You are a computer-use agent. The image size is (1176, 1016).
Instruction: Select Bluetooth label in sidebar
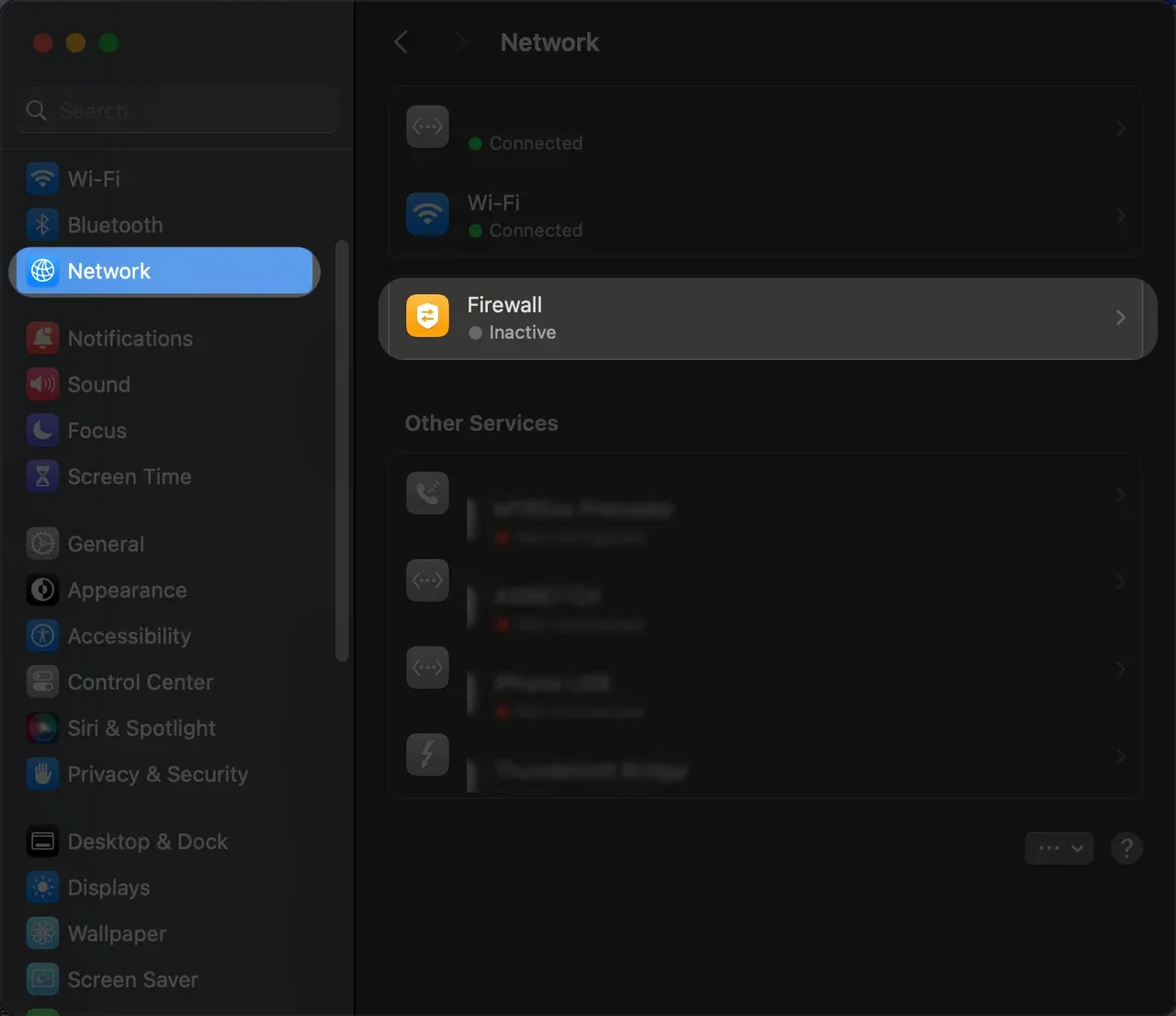115,225
